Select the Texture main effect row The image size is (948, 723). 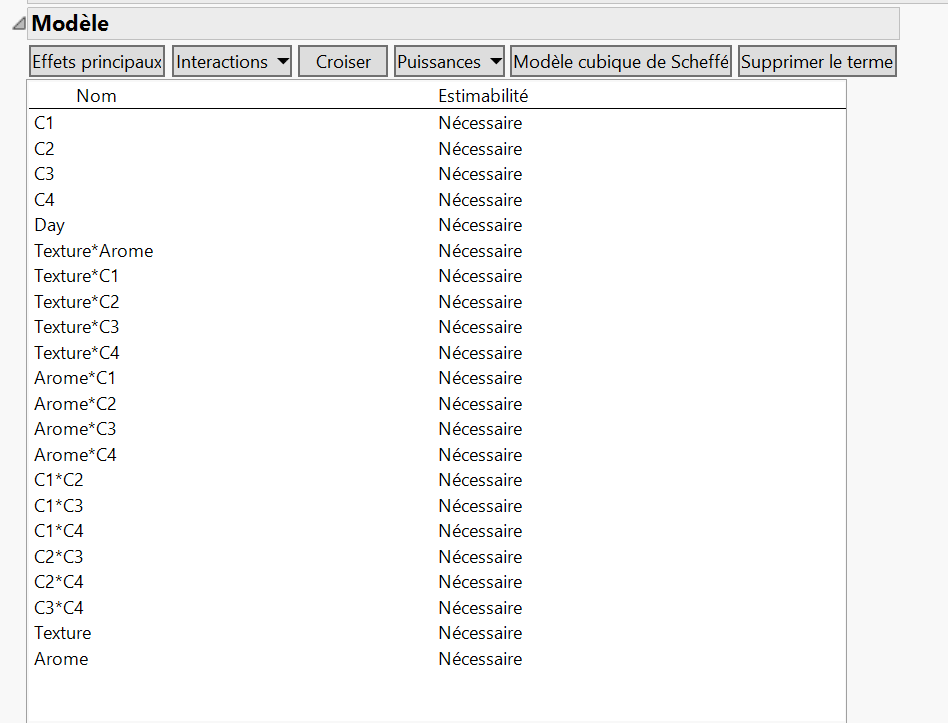[62, 633]
